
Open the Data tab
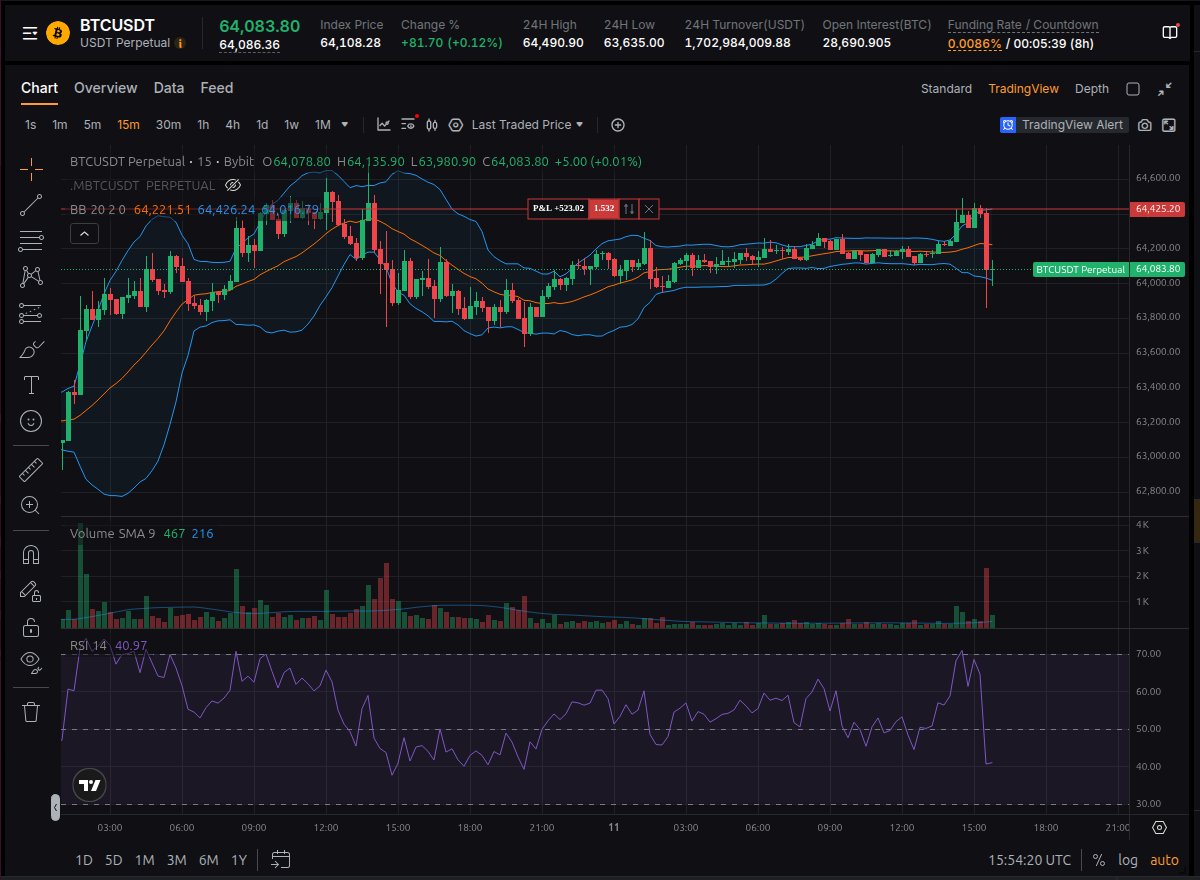tap(169, 88)
